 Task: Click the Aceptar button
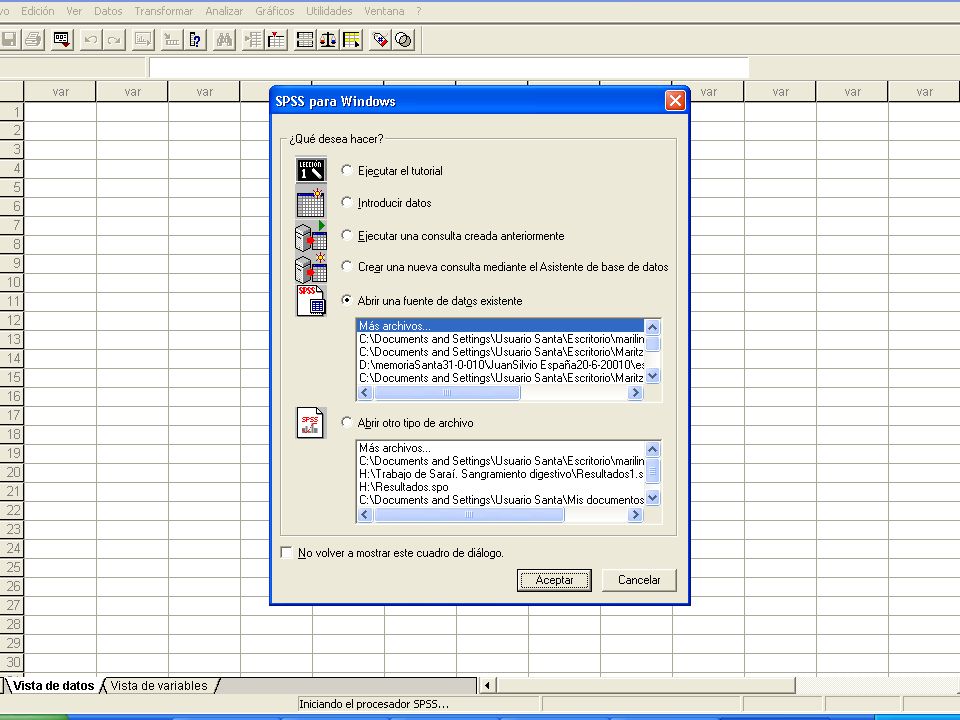point(554,580)
